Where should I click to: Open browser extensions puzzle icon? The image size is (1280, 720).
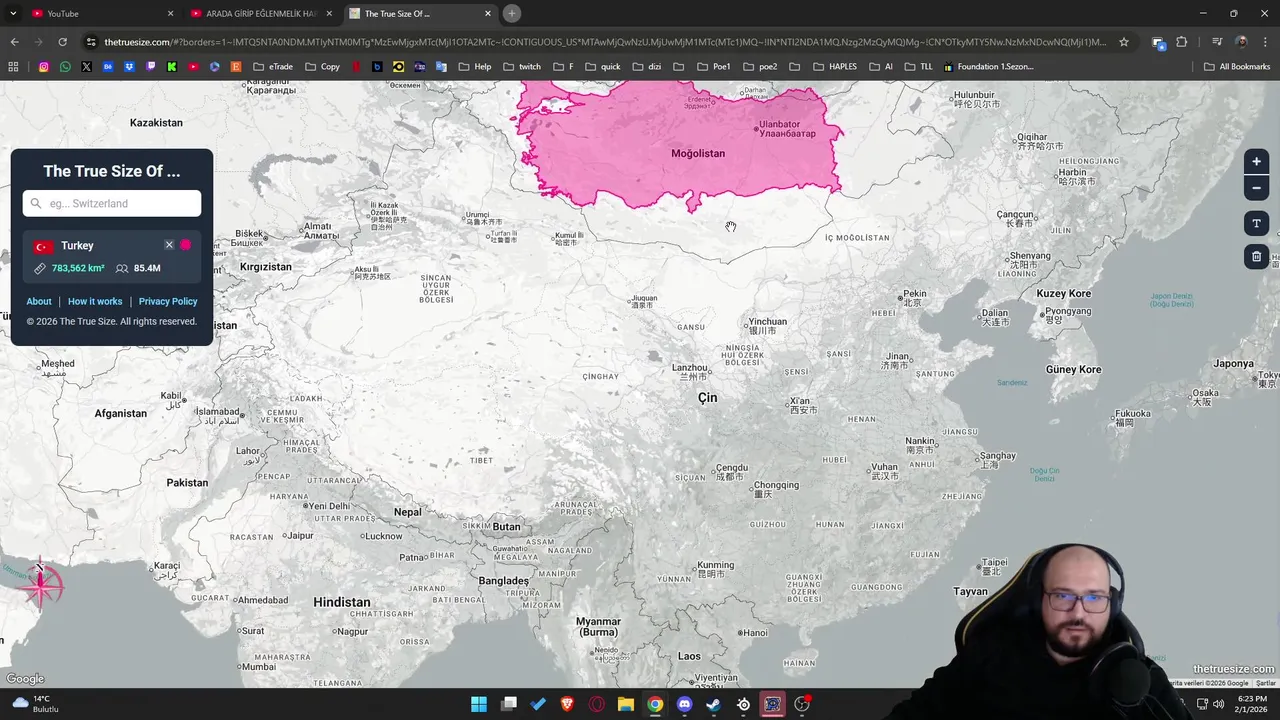[x=1181, y=42]
